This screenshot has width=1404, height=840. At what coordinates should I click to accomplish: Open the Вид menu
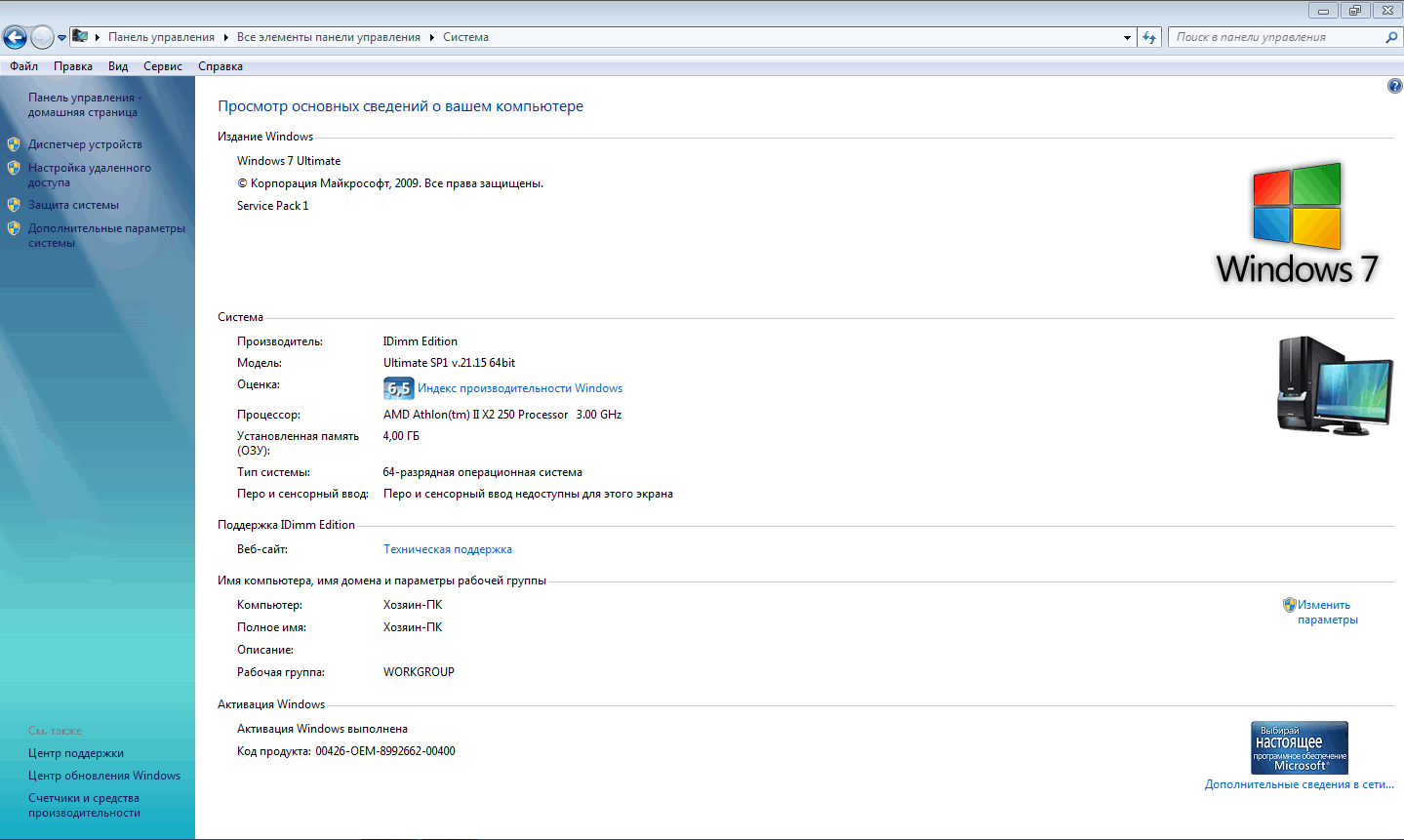(x=118, y=66)
